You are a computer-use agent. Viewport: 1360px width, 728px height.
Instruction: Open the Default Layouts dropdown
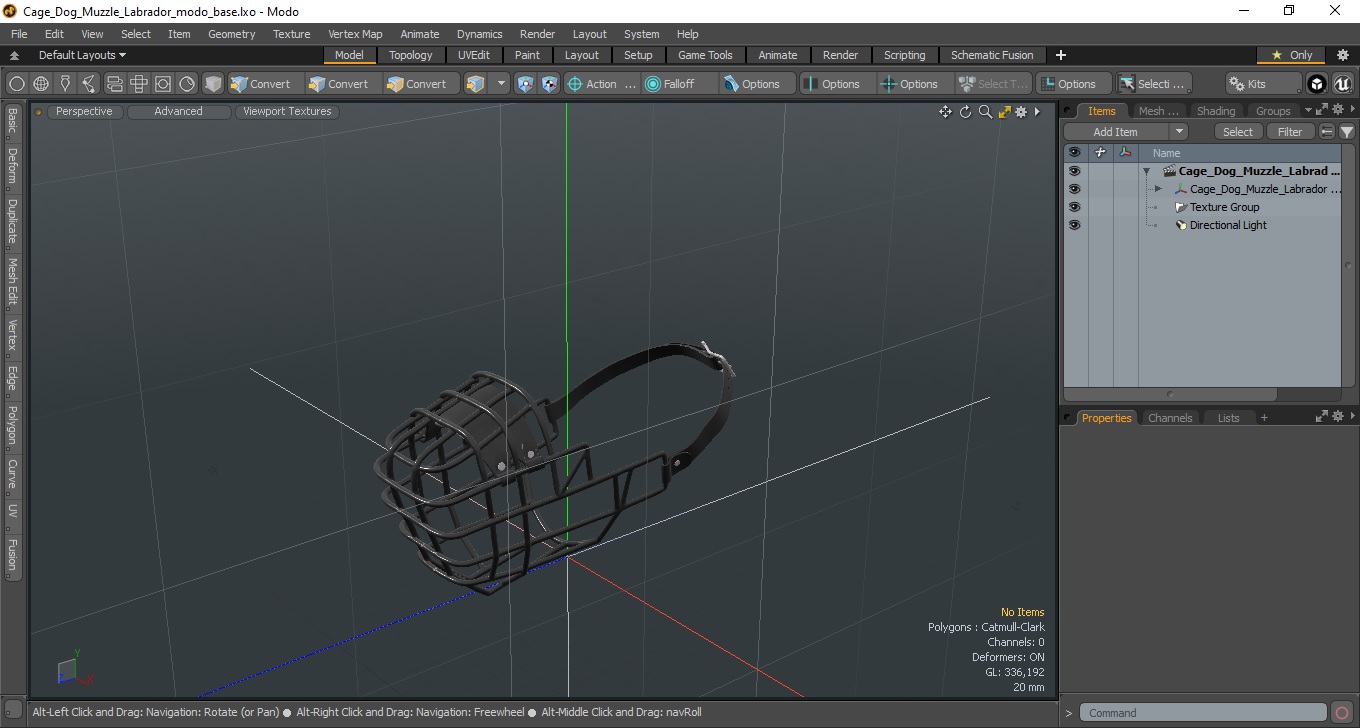click(x=82, y=55)
